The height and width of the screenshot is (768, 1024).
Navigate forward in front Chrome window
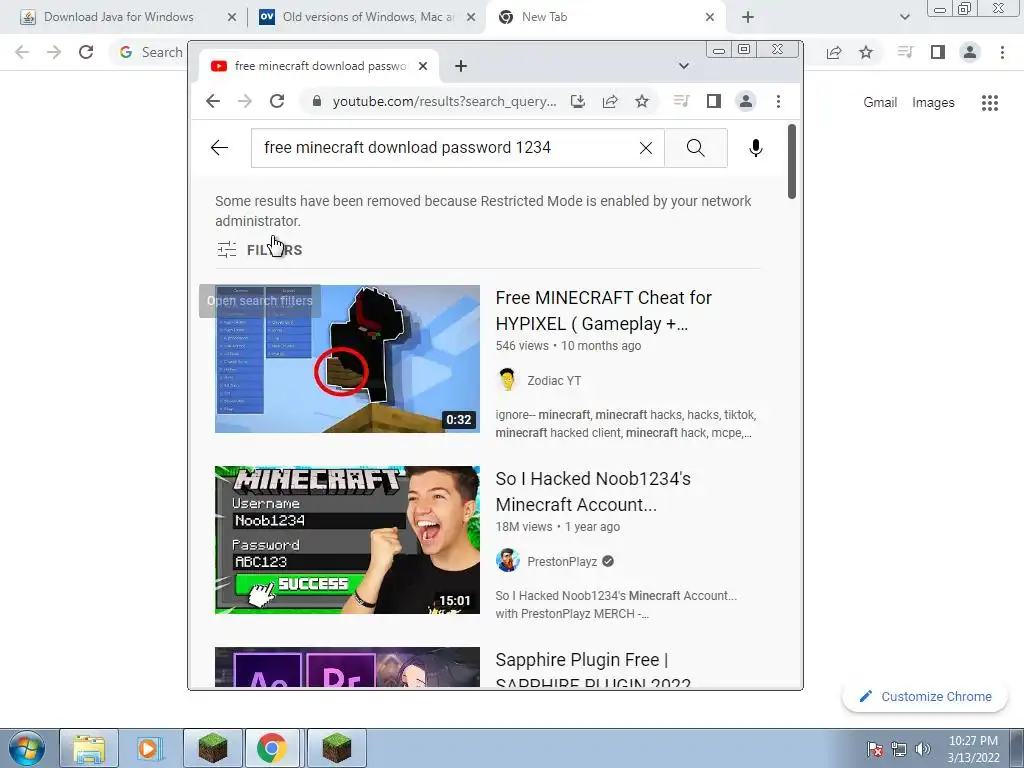coord(245,101)
